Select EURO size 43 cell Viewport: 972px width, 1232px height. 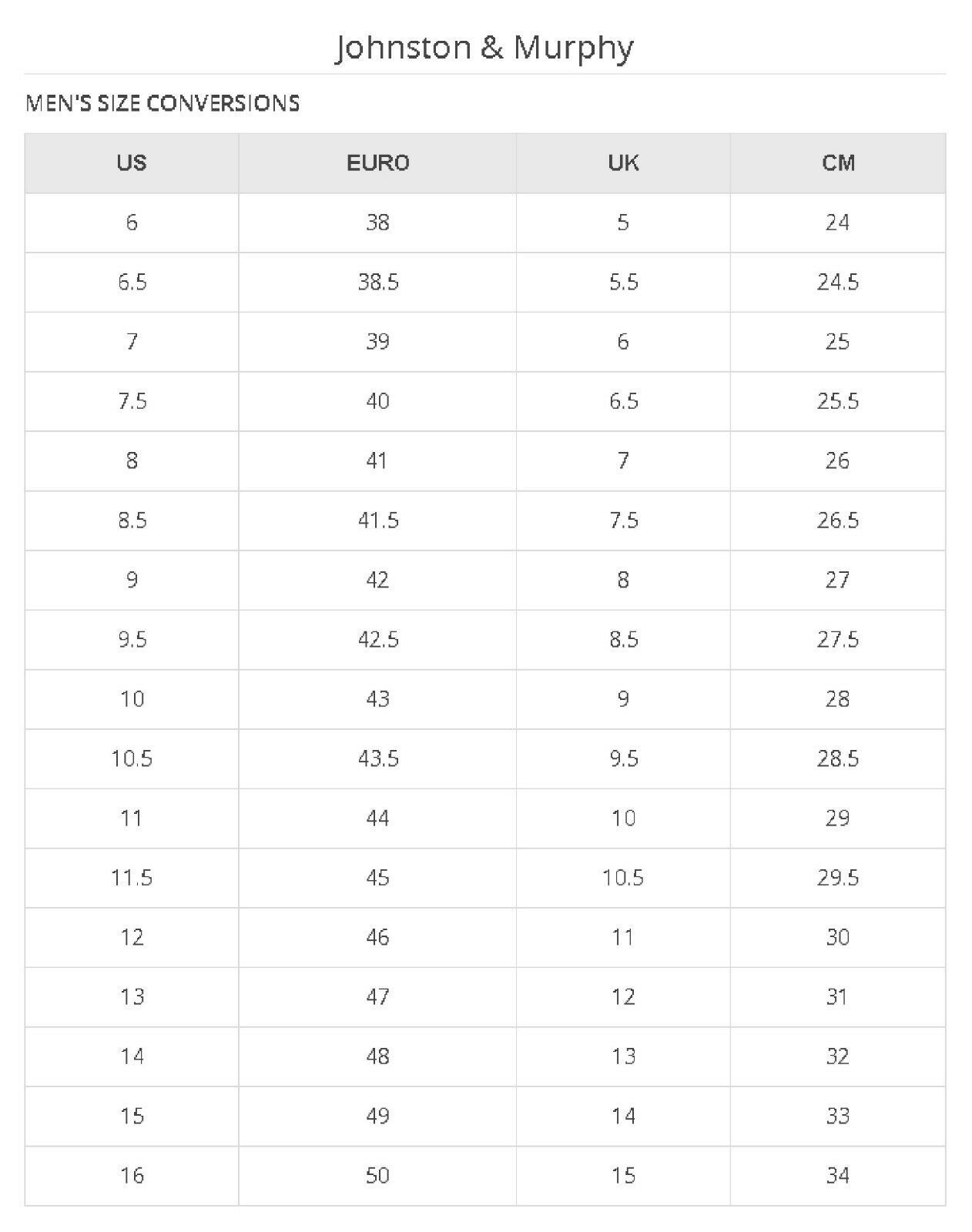[x=377, y=699]
